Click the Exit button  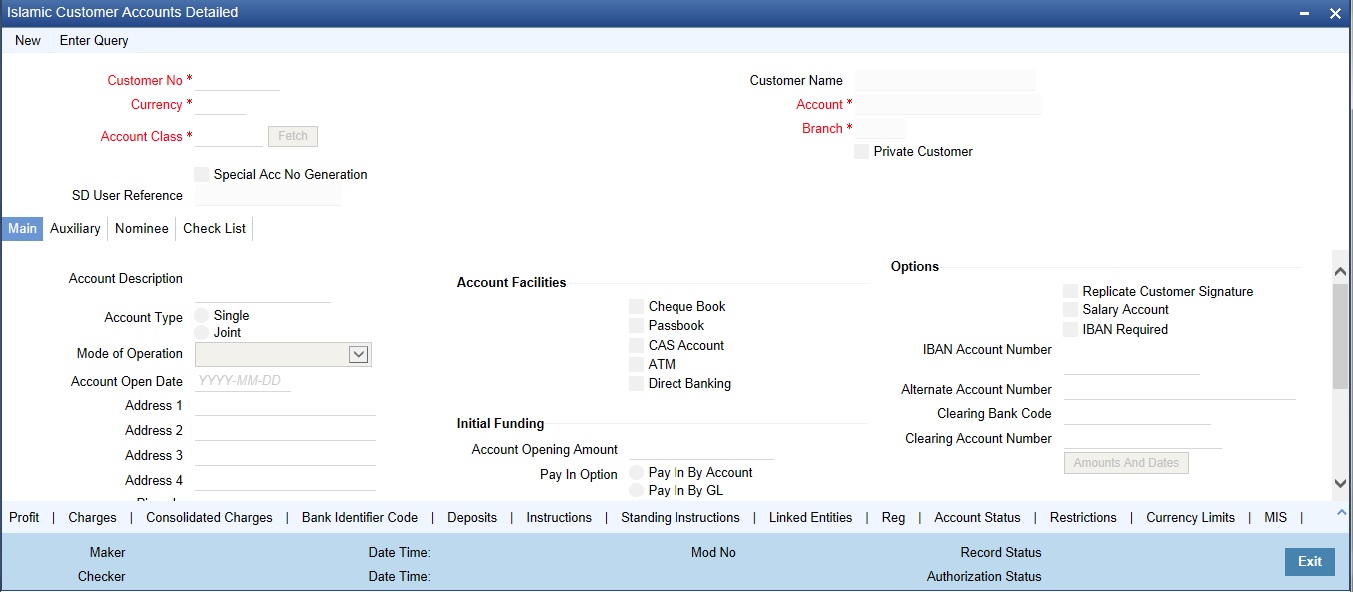[x=1310, y=562]
